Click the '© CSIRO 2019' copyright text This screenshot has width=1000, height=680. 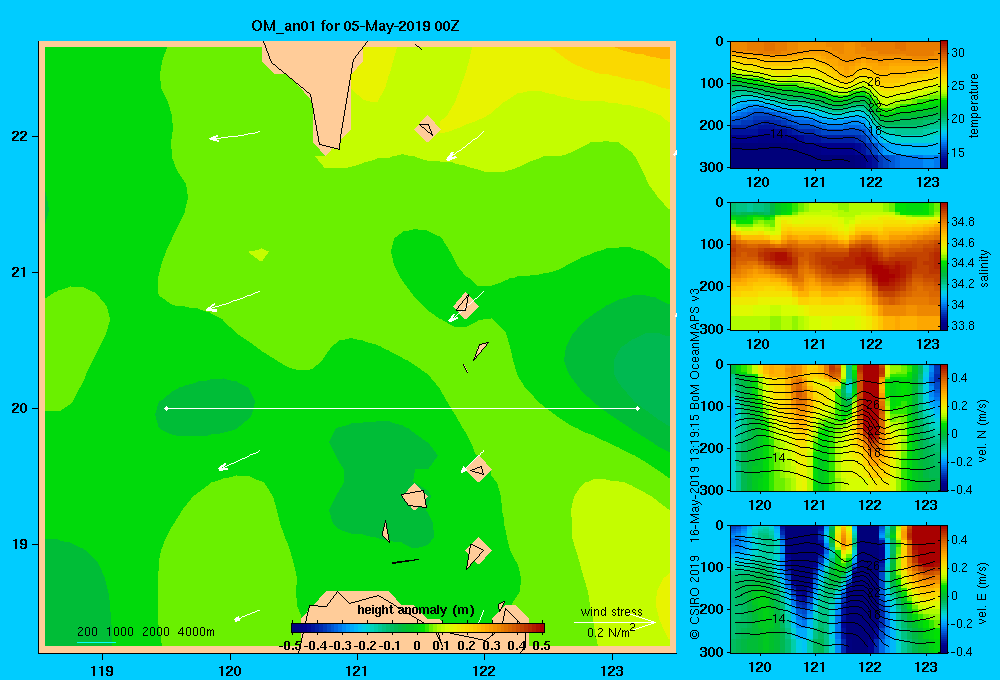695,598
